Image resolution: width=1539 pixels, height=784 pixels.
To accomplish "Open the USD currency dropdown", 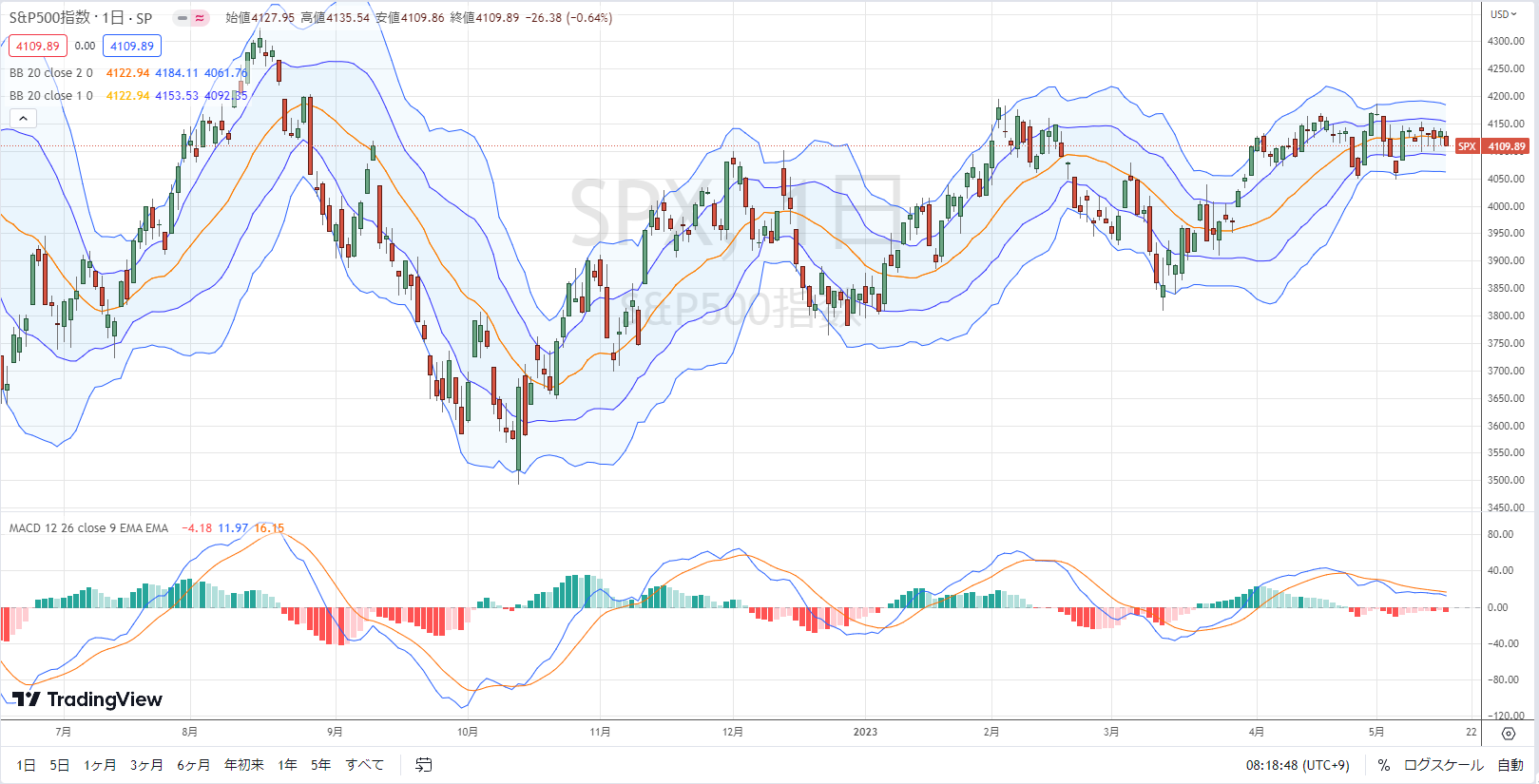I will 1504,14.
